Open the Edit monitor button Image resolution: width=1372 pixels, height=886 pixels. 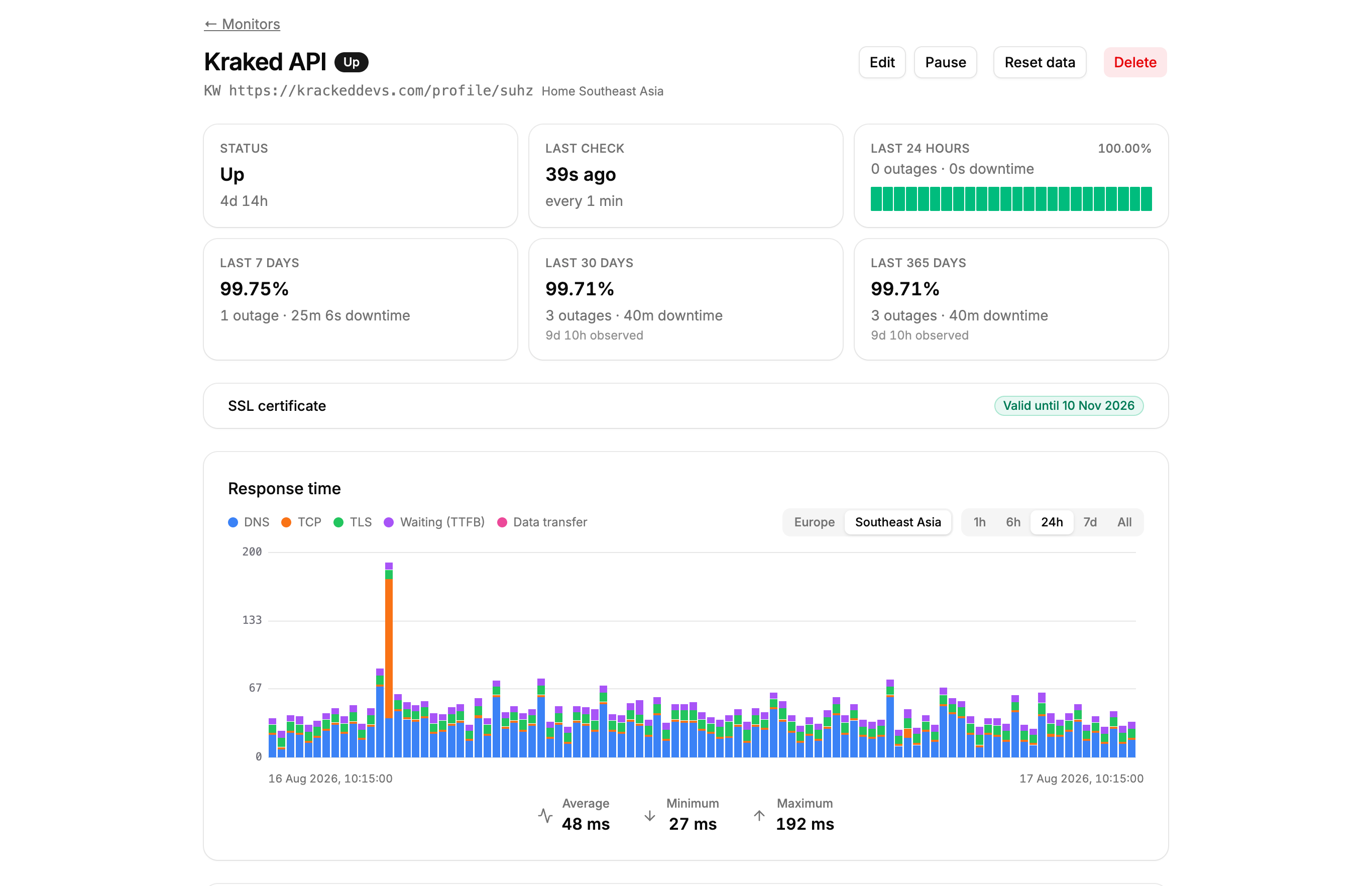coord(881,62)
